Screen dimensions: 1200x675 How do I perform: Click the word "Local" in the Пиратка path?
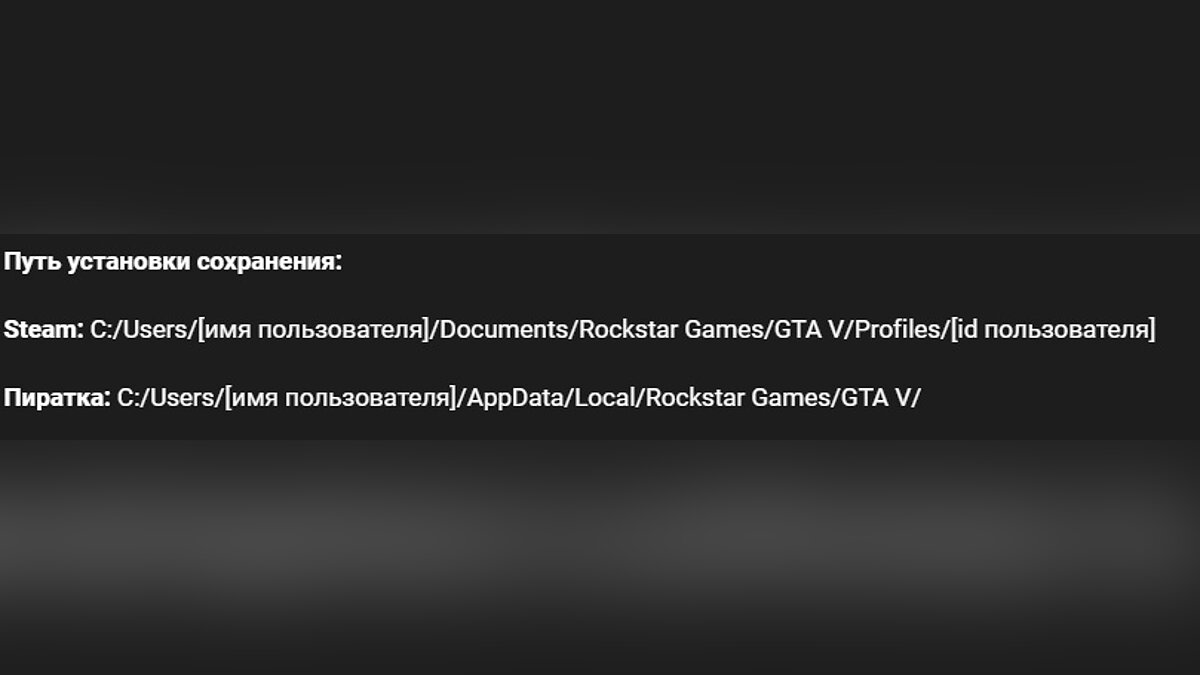[x=604, y=398]
